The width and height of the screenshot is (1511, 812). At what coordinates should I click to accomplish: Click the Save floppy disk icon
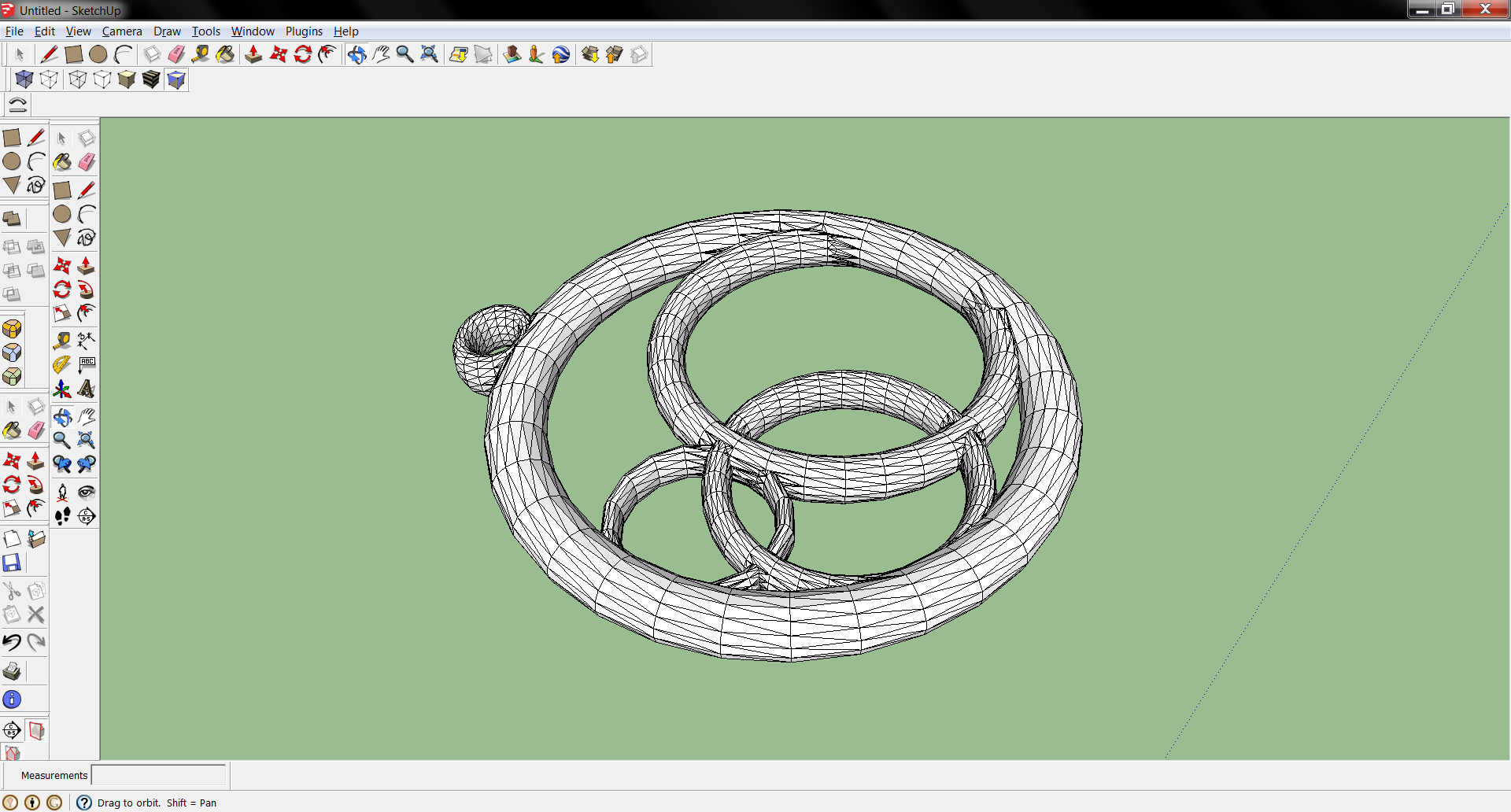pos(12,563)
